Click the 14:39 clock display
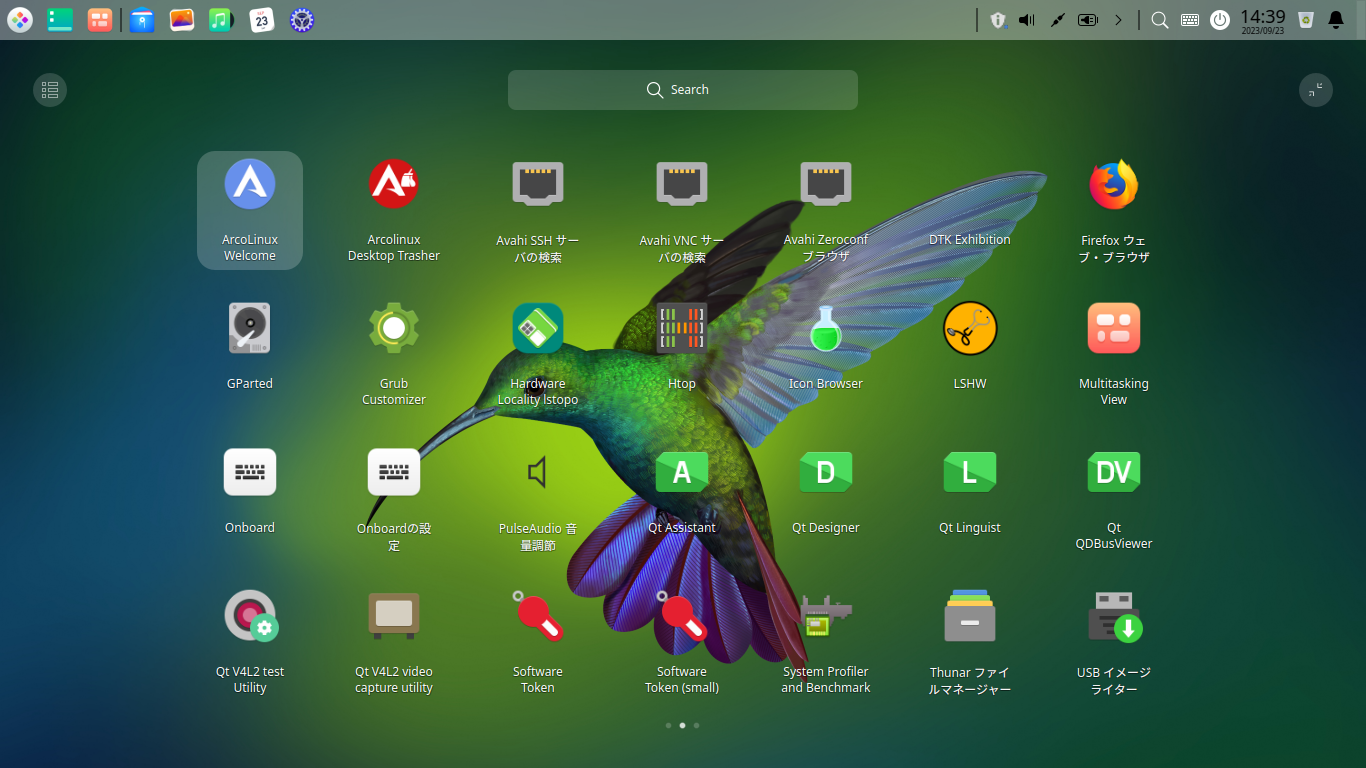 1263,19
